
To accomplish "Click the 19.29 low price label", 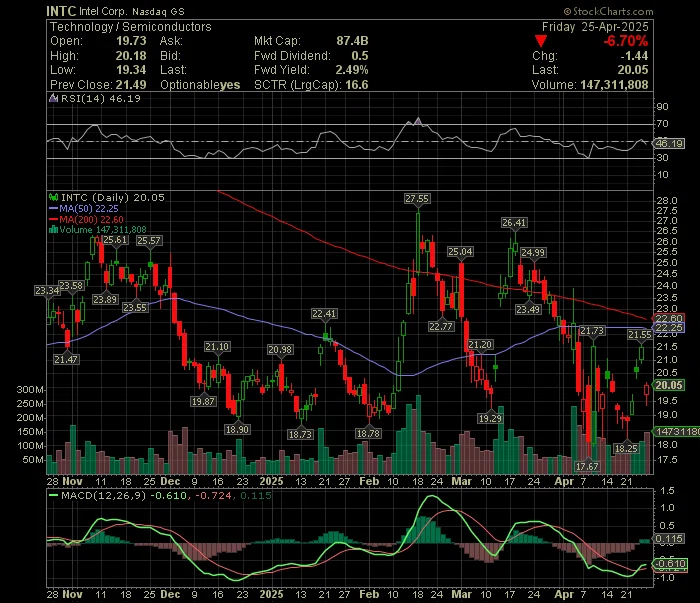I will coord(490,419).
